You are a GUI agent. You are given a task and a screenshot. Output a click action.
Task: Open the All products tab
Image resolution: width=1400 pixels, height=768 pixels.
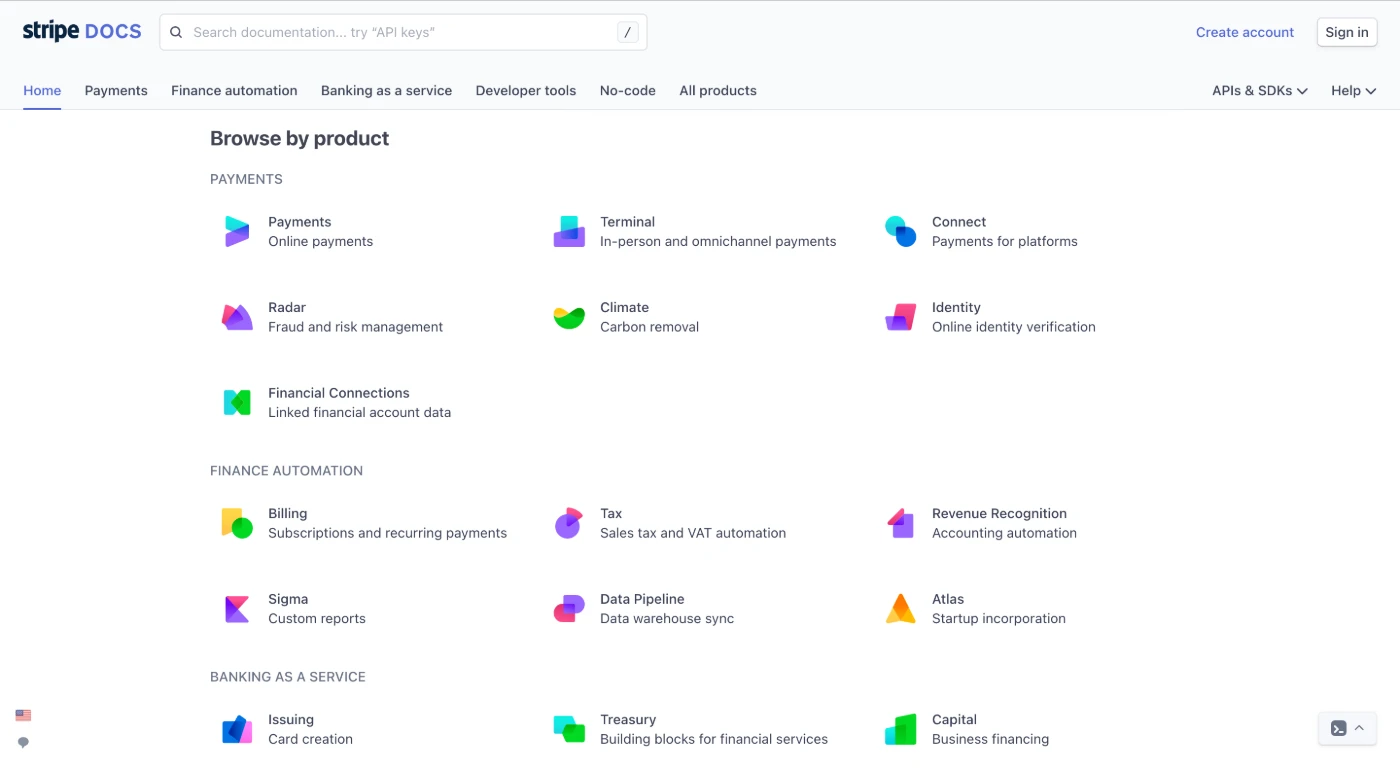click(x=718, y=90)
